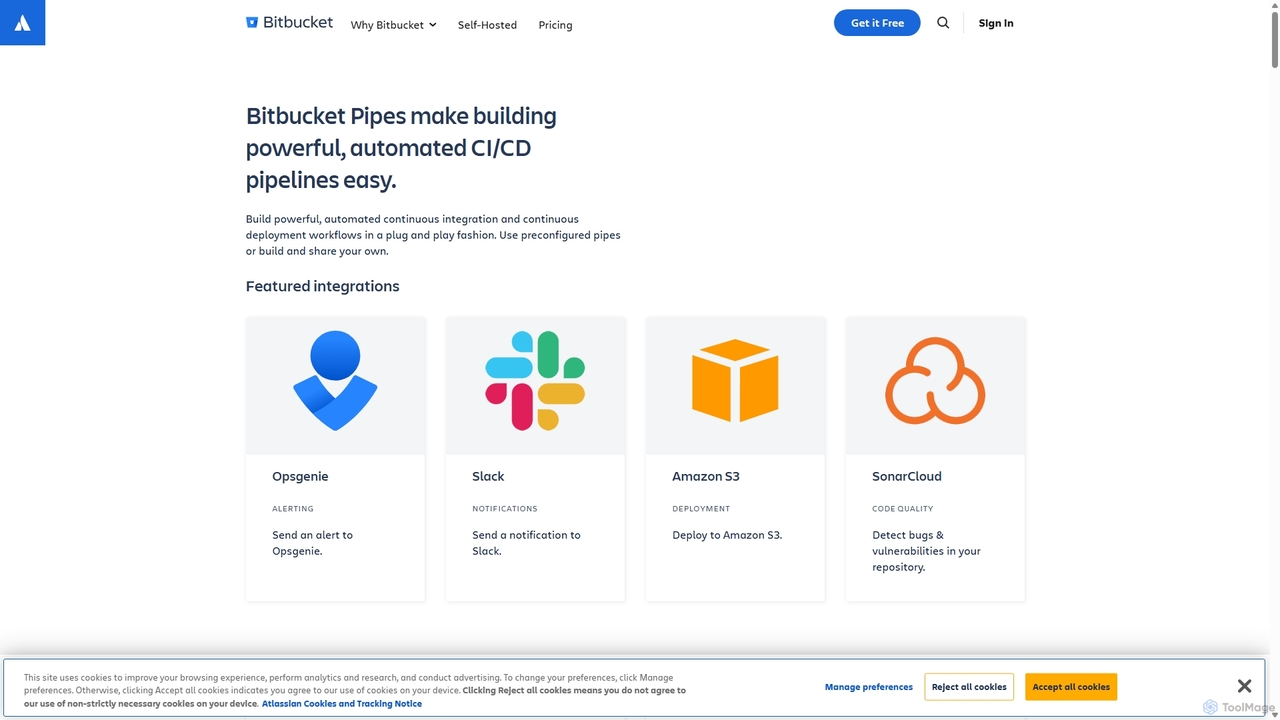Open the Opsgenie card title
This screenshot has height=720, width=1280.
click(x=300, y=476)
